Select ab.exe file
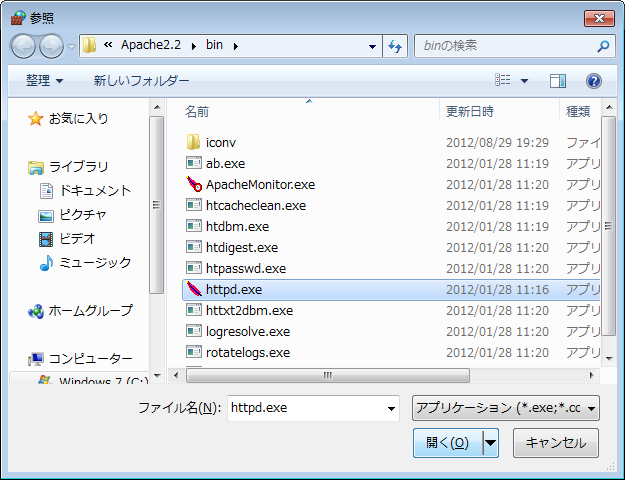The width and height of the screenshot is (625, 480). (x=225, y=163)
